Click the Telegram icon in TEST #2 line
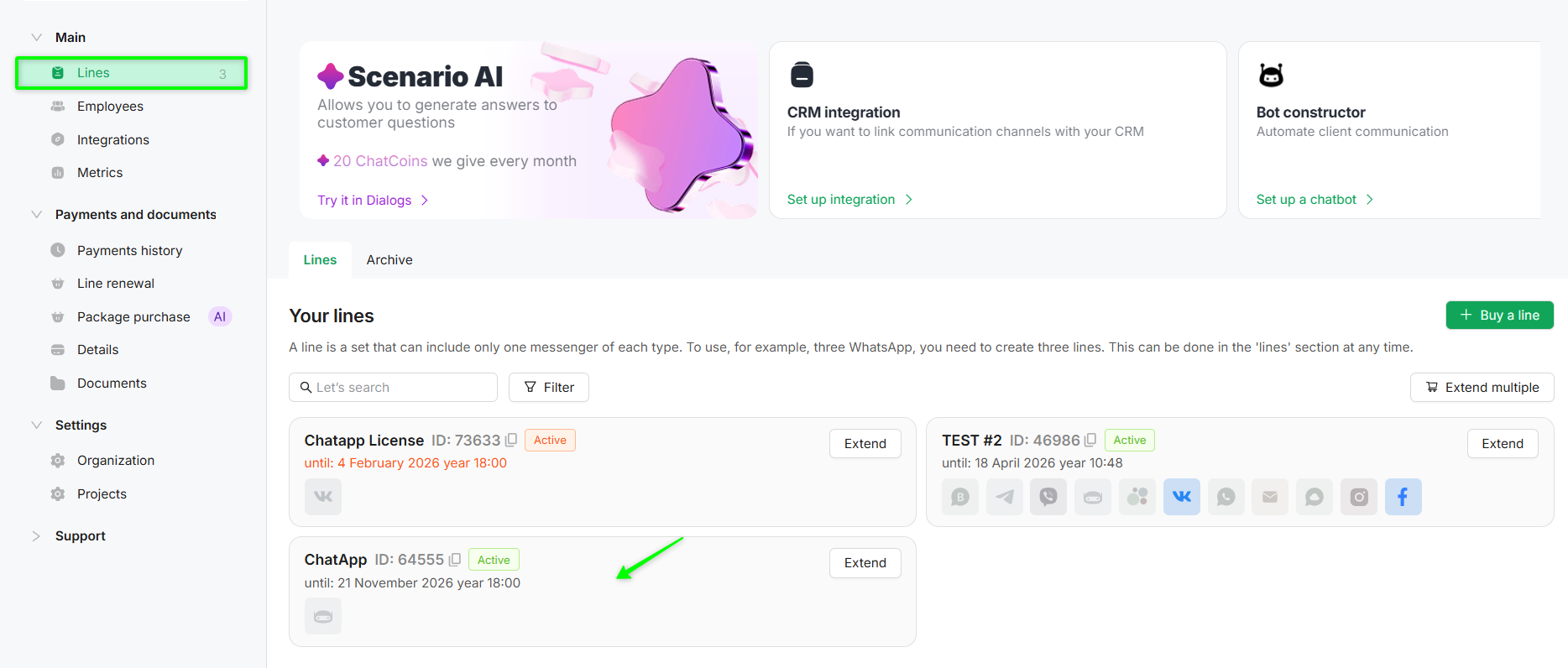1568x668 pixels. [1004, 497]
